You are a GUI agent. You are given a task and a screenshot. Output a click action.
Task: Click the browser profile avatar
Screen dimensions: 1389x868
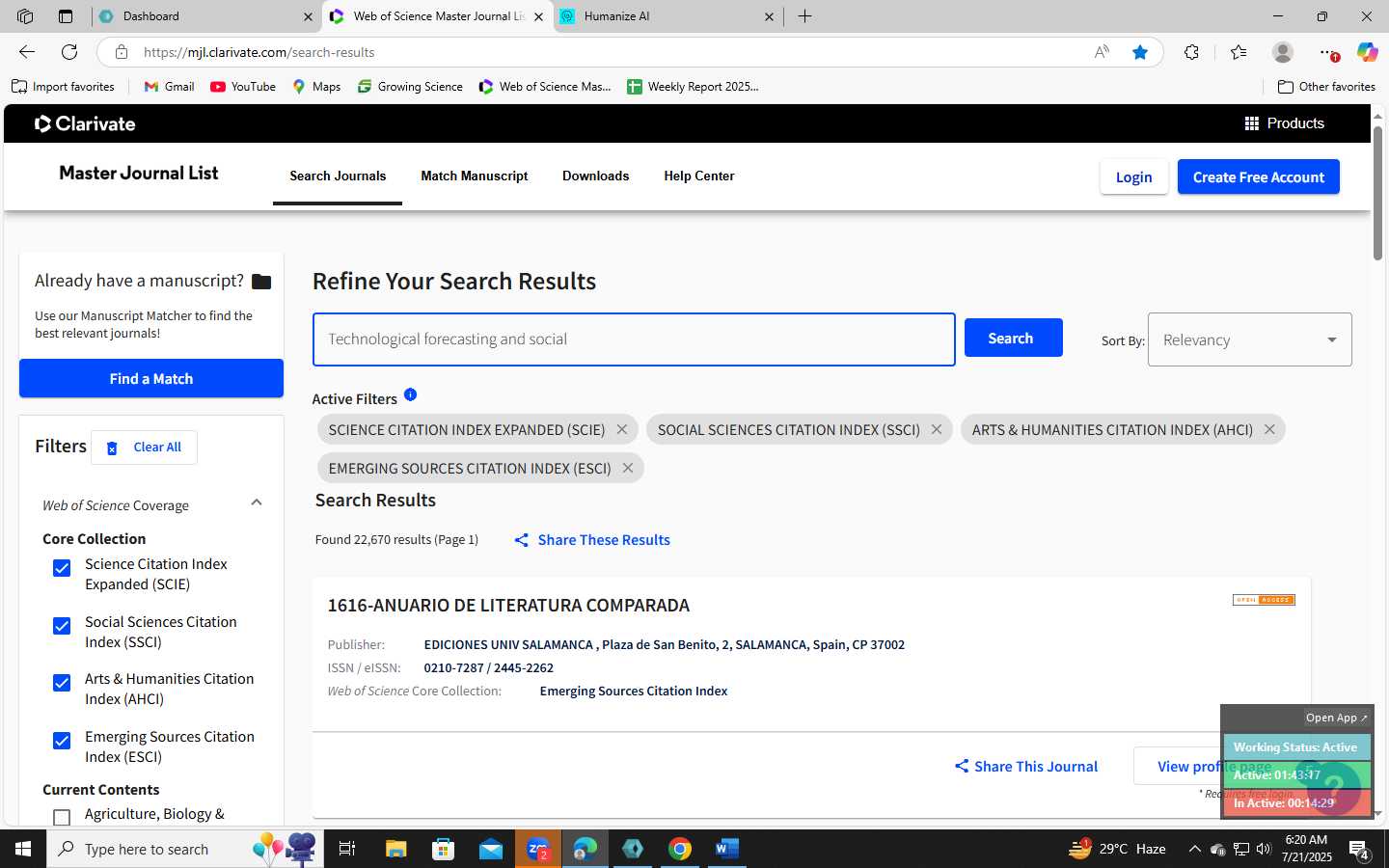1283,52
